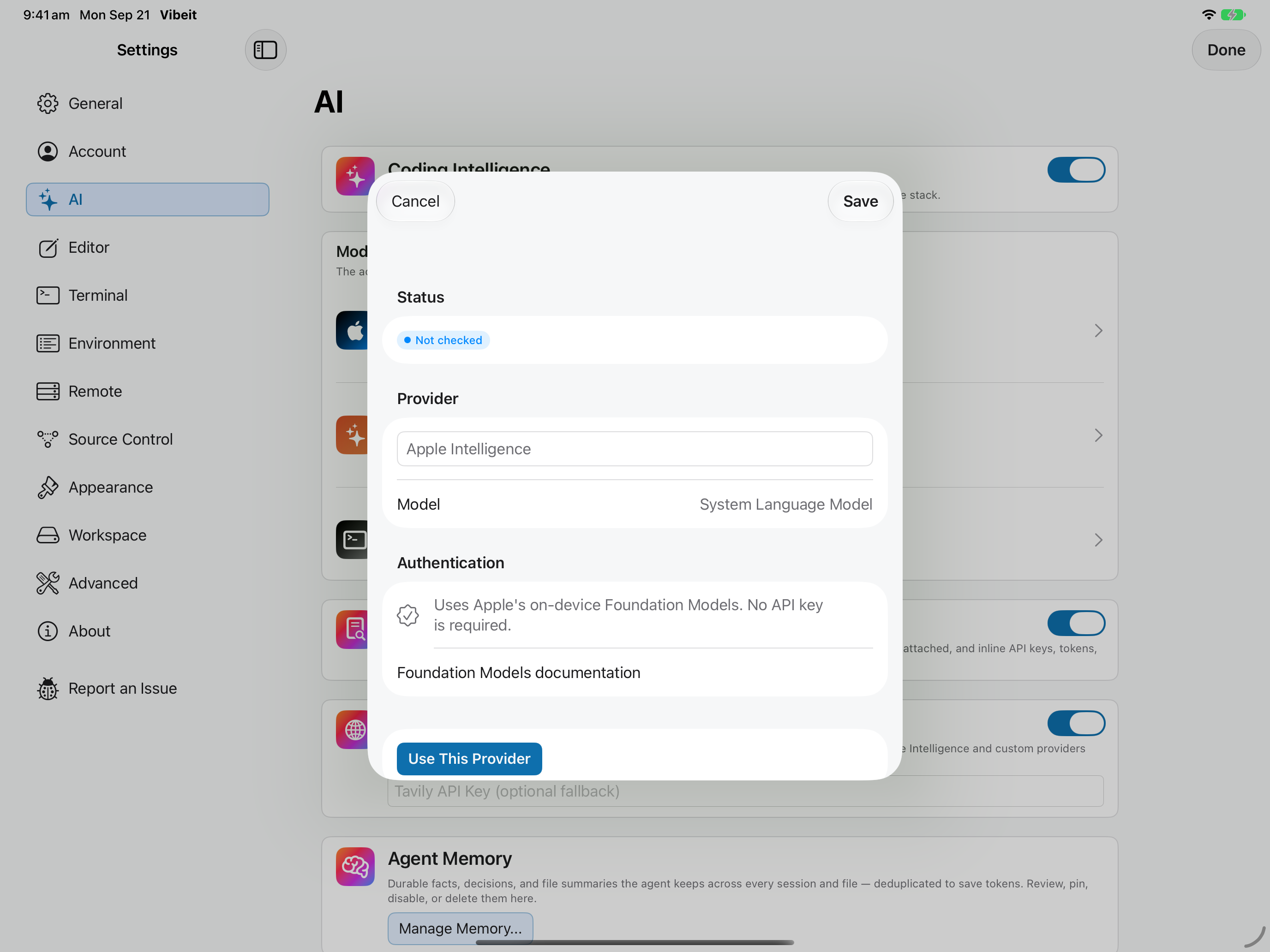This screenshot has height=952, width=1270.
Task: Click Manage Memory button
Action: (460, 928)
